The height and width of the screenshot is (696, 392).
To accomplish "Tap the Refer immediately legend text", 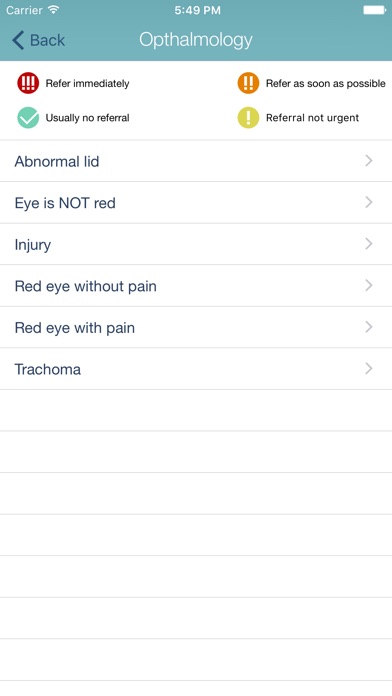I will tap(87, 83).
